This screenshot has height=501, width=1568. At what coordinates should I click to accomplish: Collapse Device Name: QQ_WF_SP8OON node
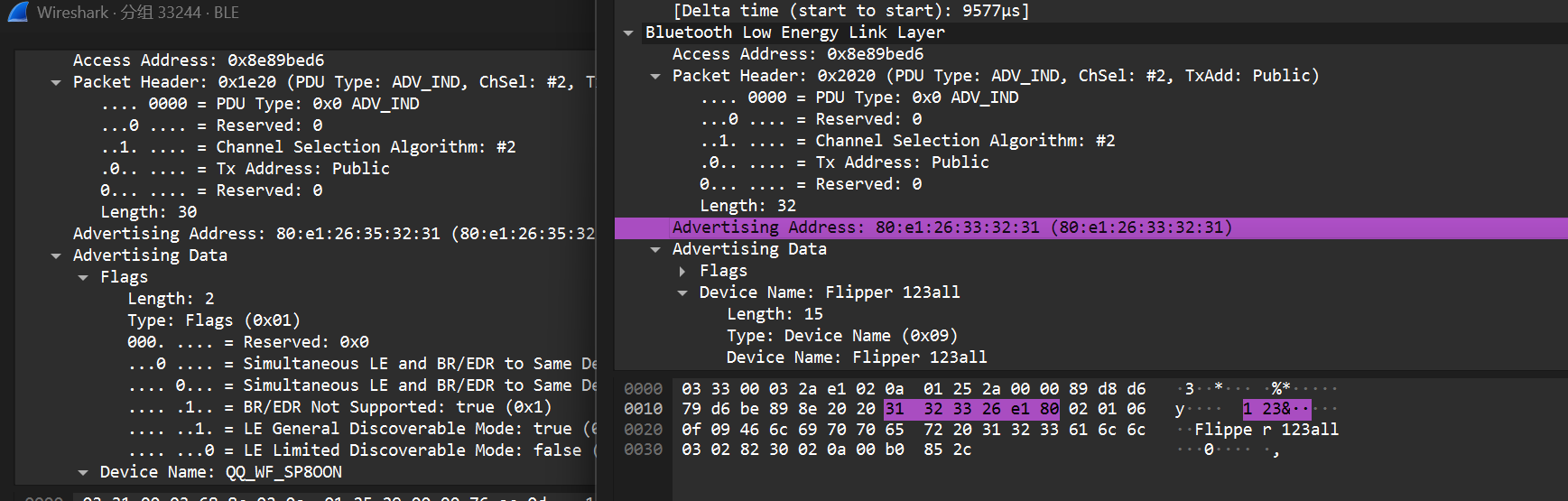click(83, 472)
